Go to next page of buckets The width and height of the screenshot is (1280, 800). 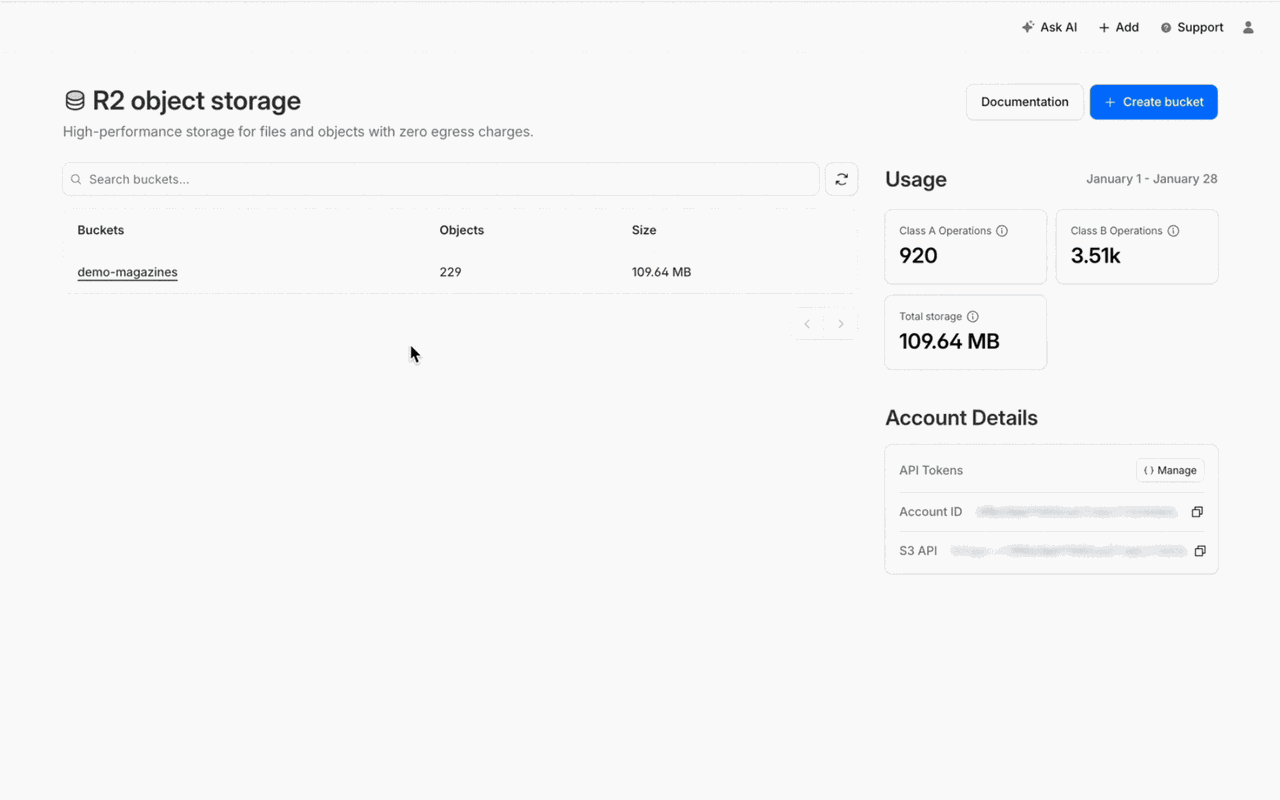pos(841,324)
